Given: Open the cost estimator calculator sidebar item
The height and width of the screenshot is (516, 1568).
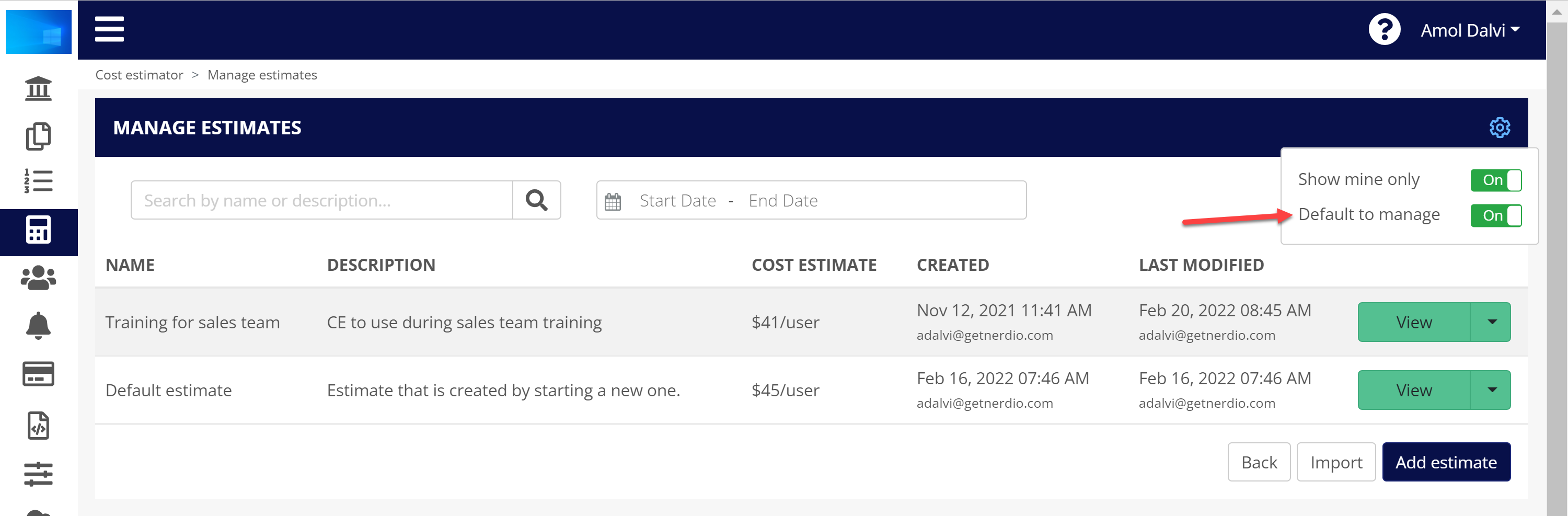Looking at the screenshot, I should tap(38, 230).
